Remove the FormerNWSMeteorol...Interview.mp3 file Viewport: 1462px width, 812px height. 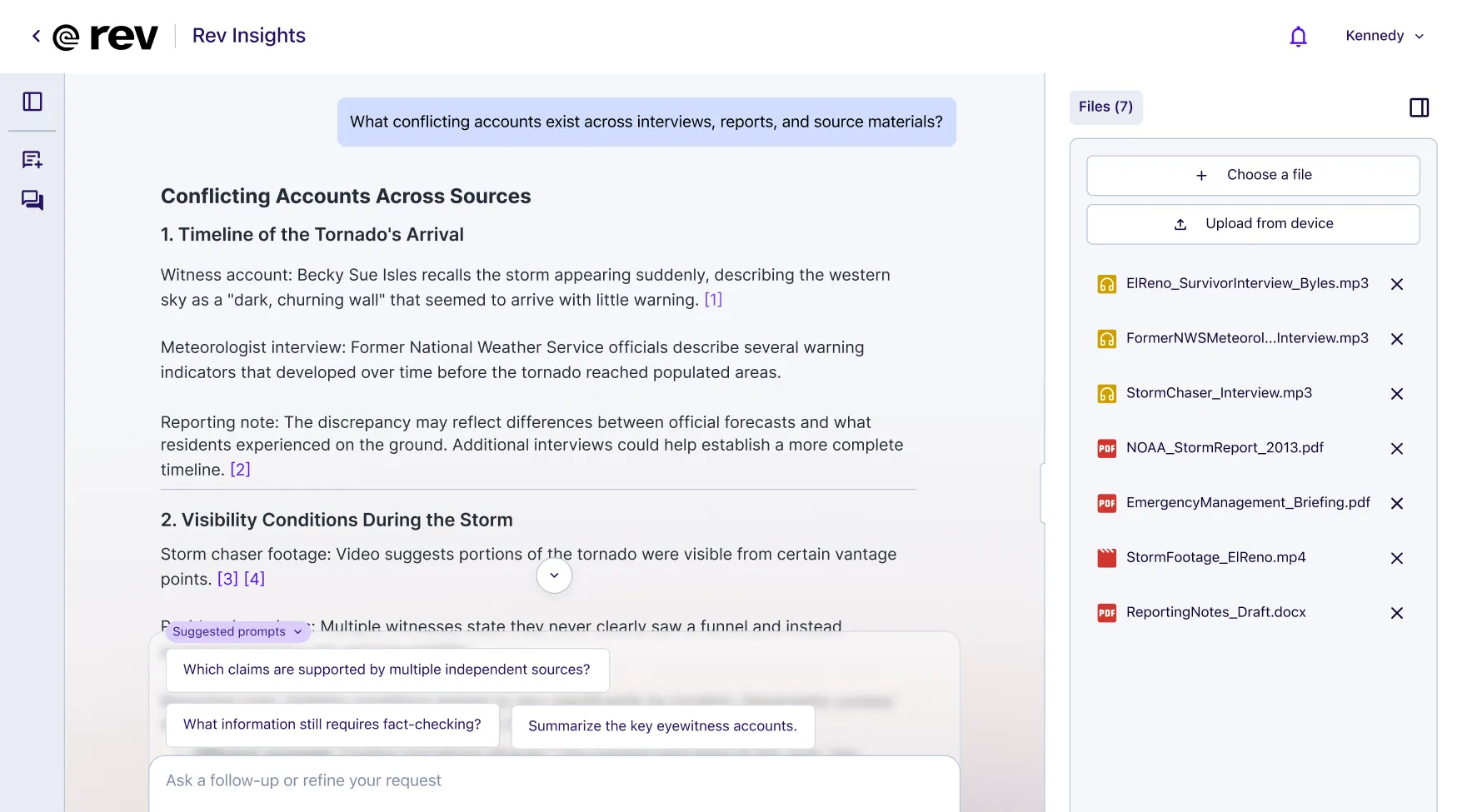(x=1397, y=339)
